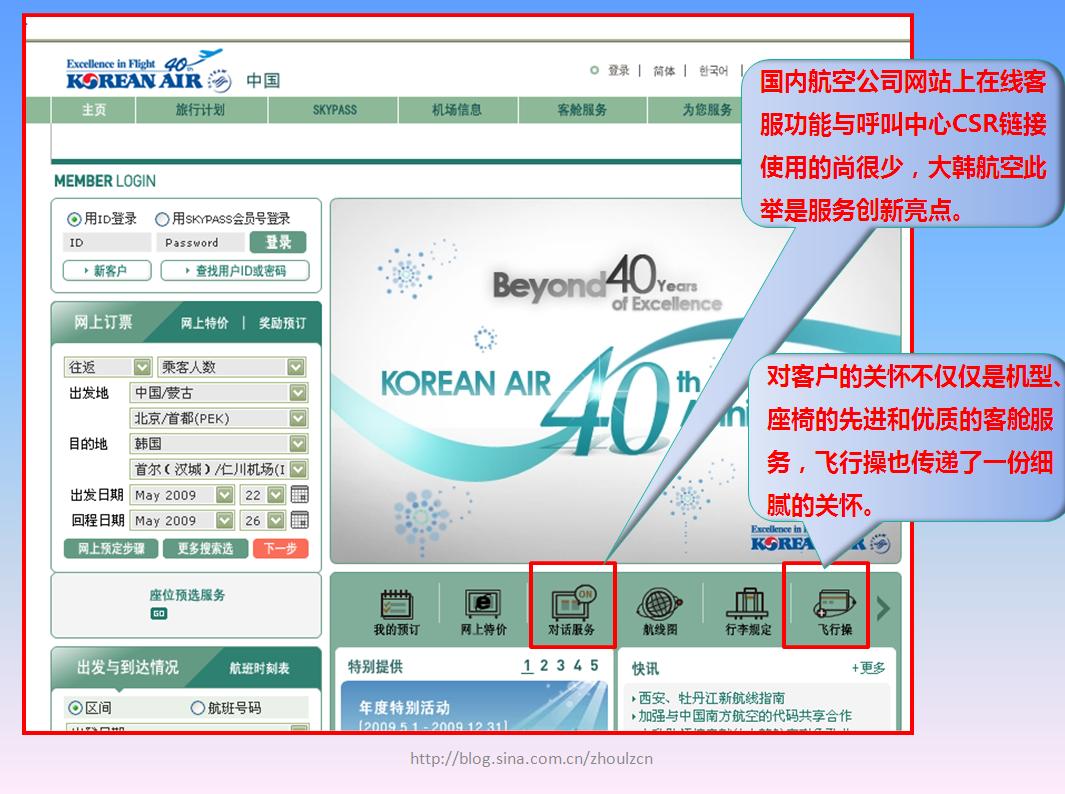1065x794 pixels.
Task: Click the orange 下一步 button
Action: pos(281,548)
